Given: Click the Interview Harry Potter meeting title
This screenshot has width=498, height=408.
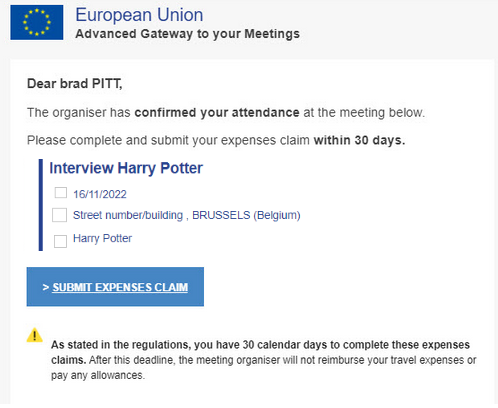Looking at the screenshot, I should click(126, 168).
